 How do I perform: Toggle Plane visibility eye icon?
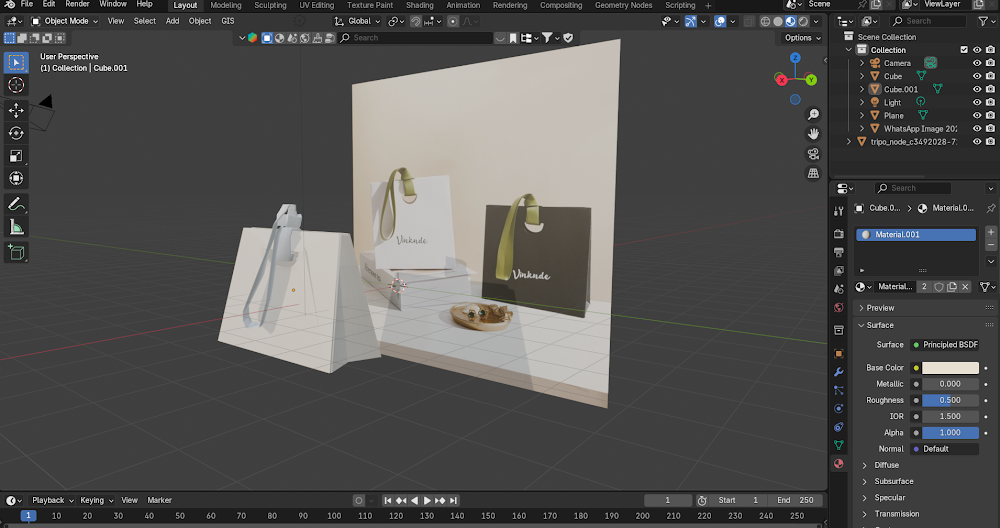[976, 115]
